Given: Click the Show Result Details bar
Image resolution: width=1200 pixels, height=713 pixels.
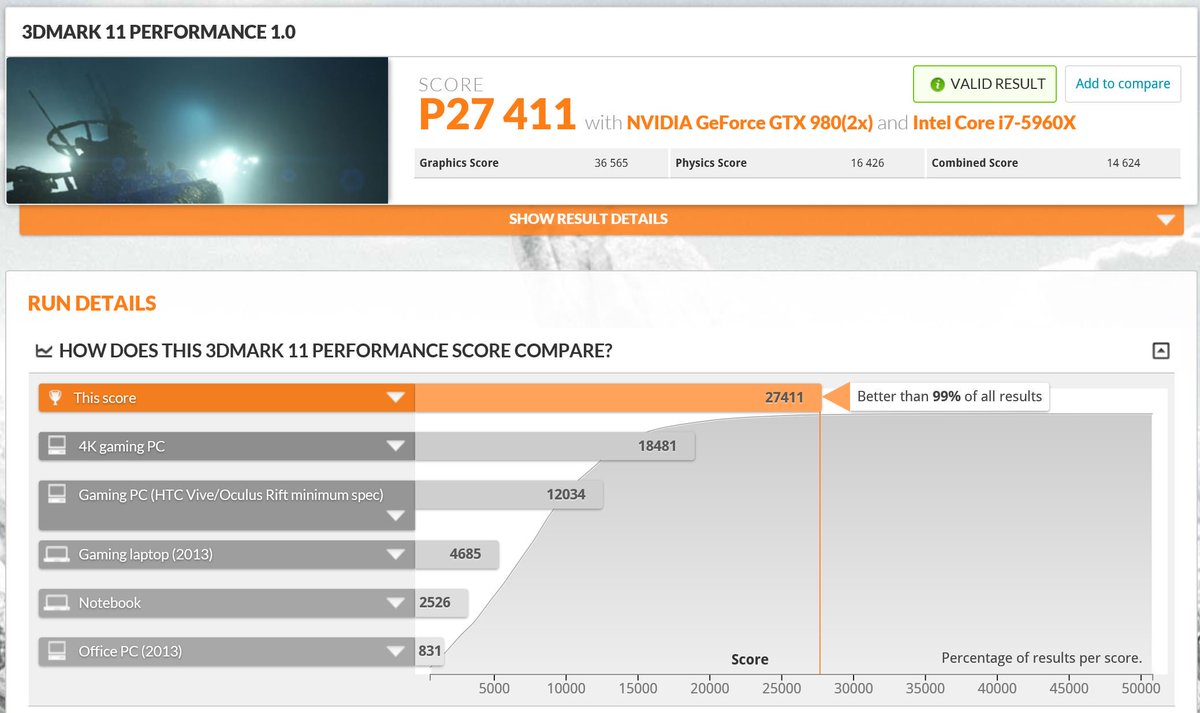Looking at the screenshot, I should click(x=601, y=219).
